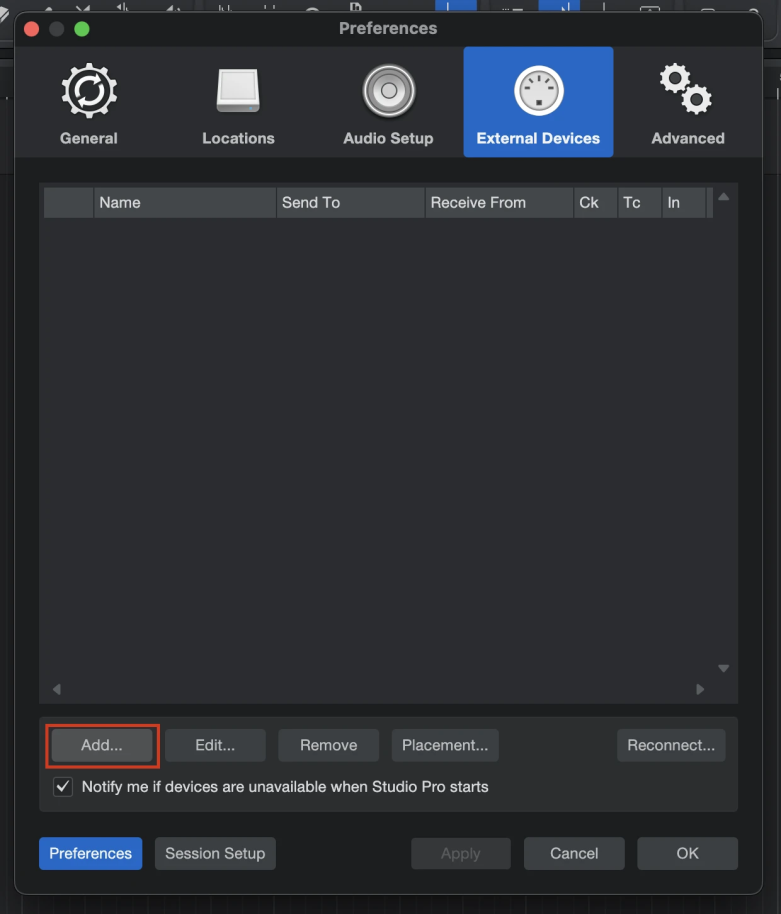This screenshot has width=781, height=914.
Task: Switch to the Audio Setup speaker icon
Action: click(x=388, y=92)
